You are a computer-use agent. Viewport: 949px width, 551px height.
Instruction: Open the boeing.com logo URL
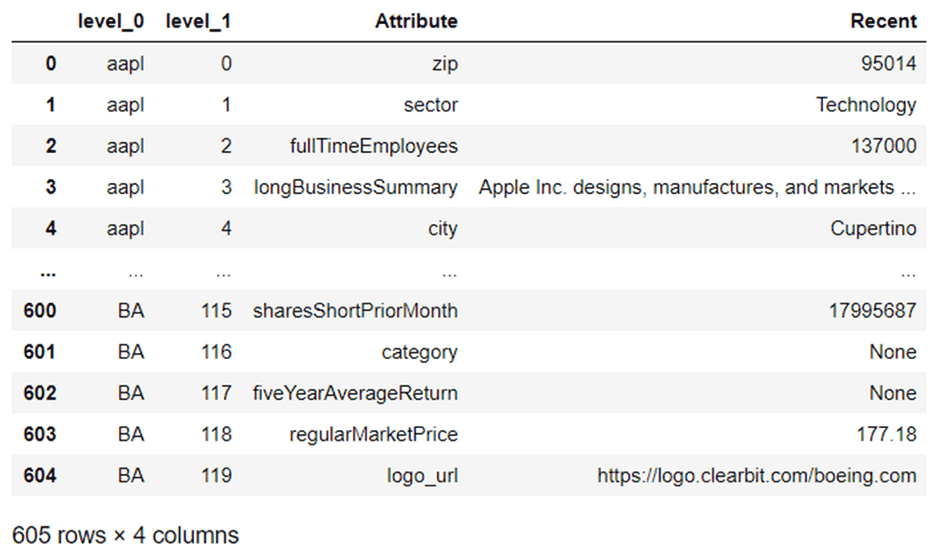point(756,476)
